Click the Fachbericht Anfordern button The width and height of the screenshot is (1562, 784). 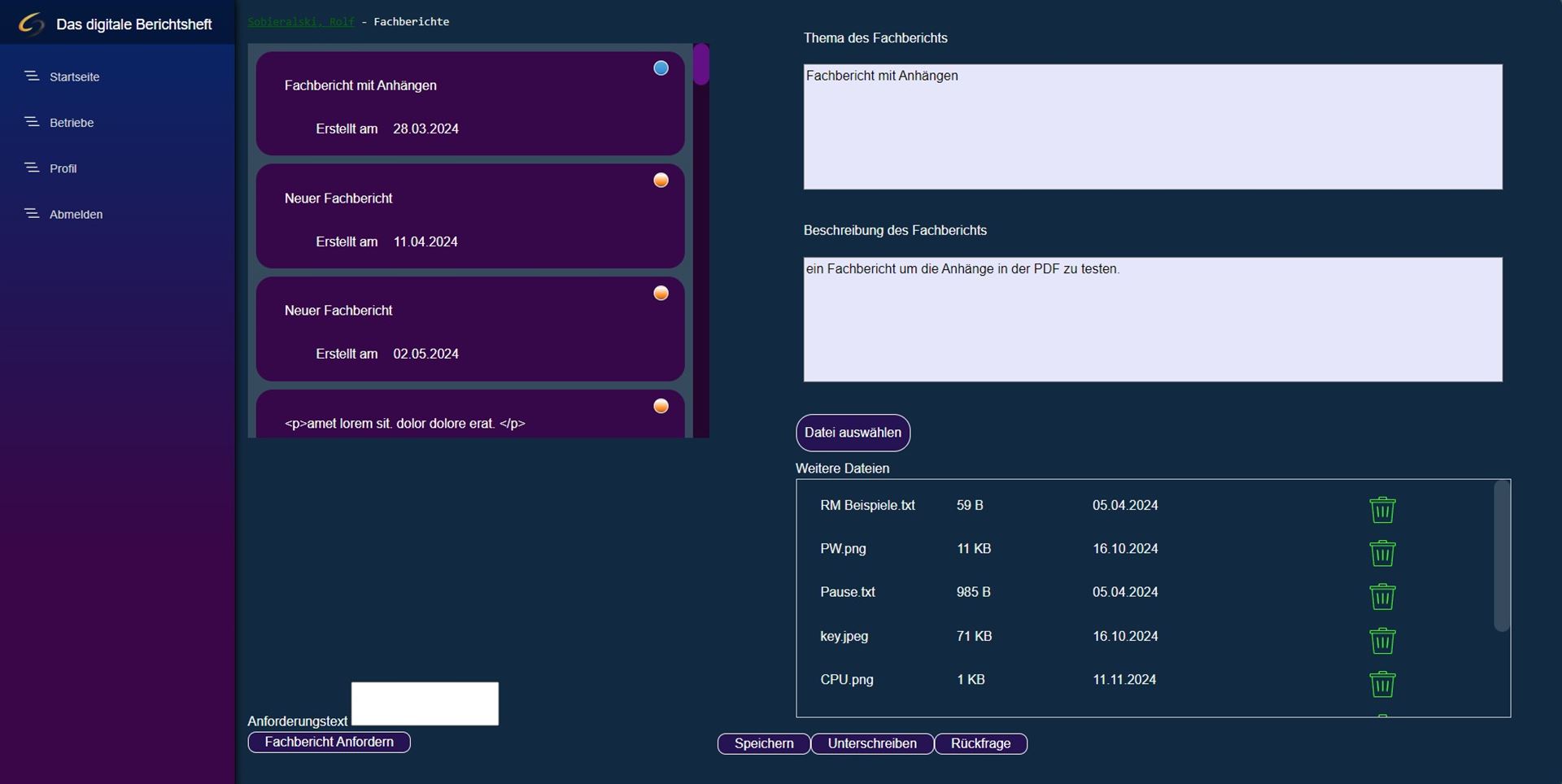pyautogui.click(x=329, y=742)
